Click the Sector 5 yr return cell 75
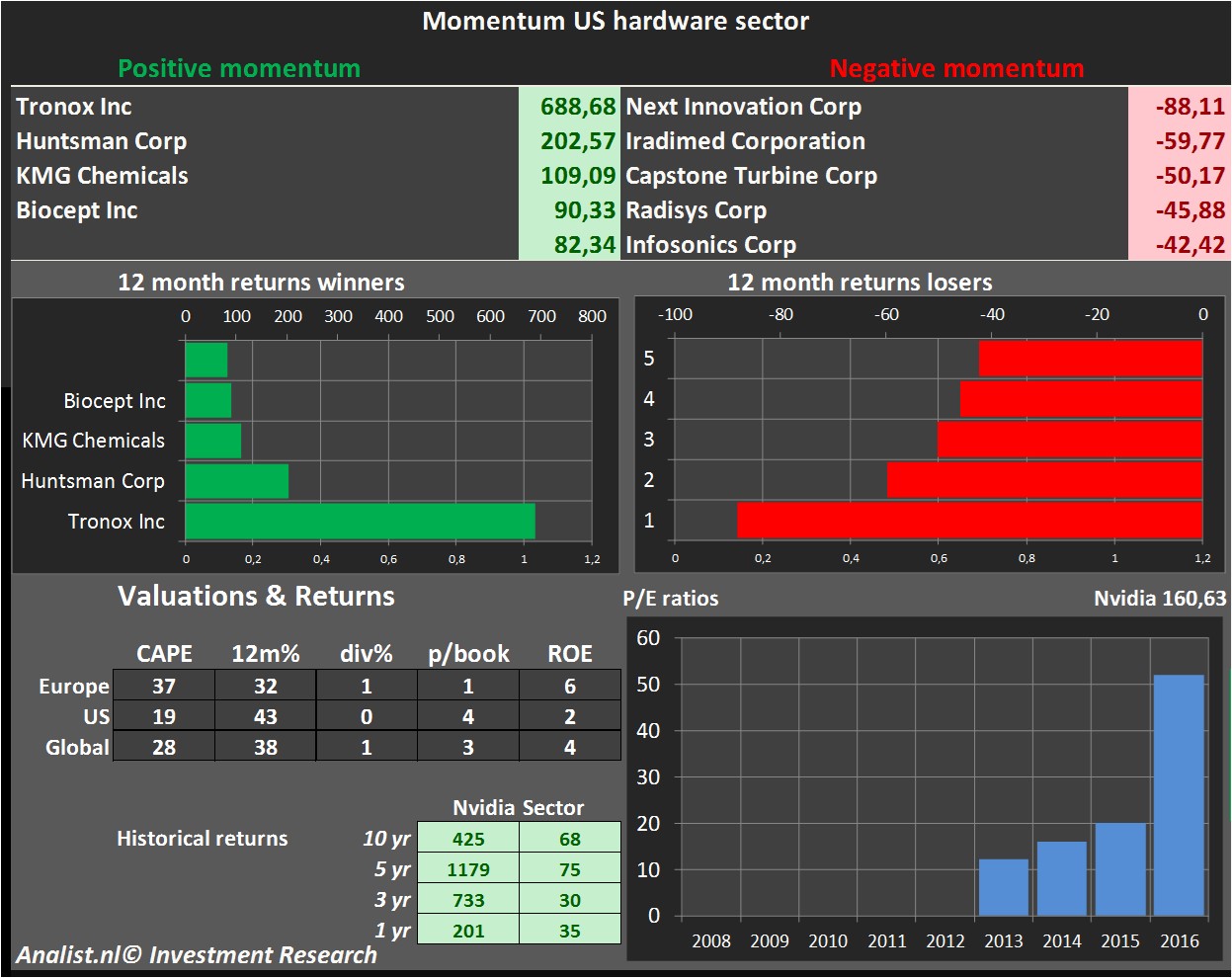Image resolution: width=1232 pixels, height=978 pixels. pyautogui.click(x=570, y=869)
